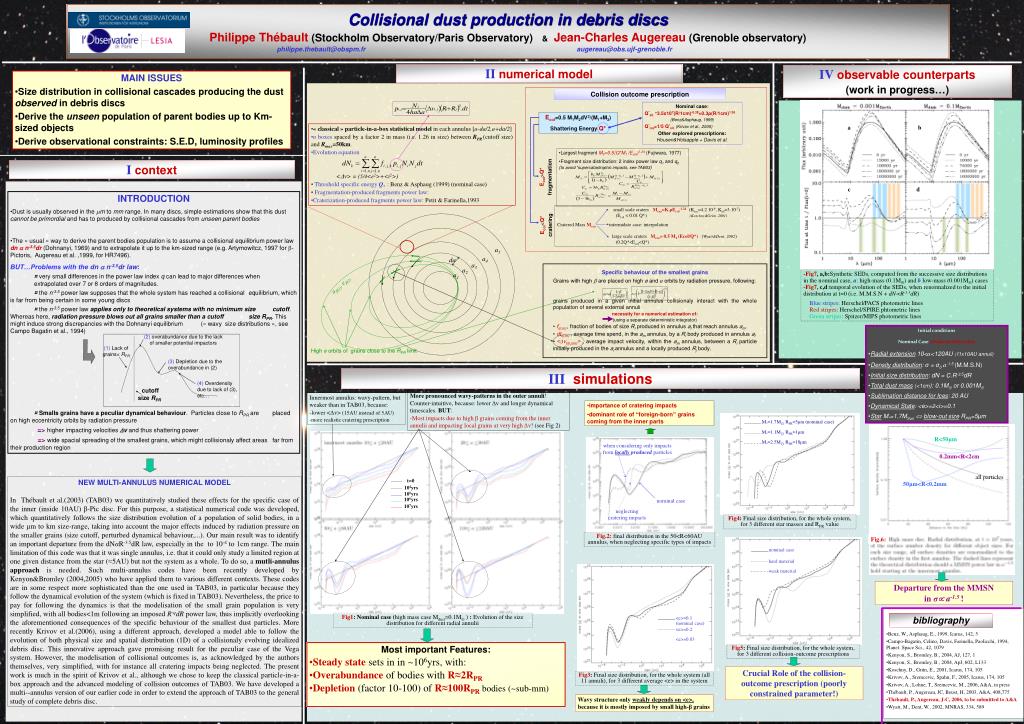Select the MAIN ISSUES heading
Viewport: 1024px width, 724px height.
click(x=152, y=78)
